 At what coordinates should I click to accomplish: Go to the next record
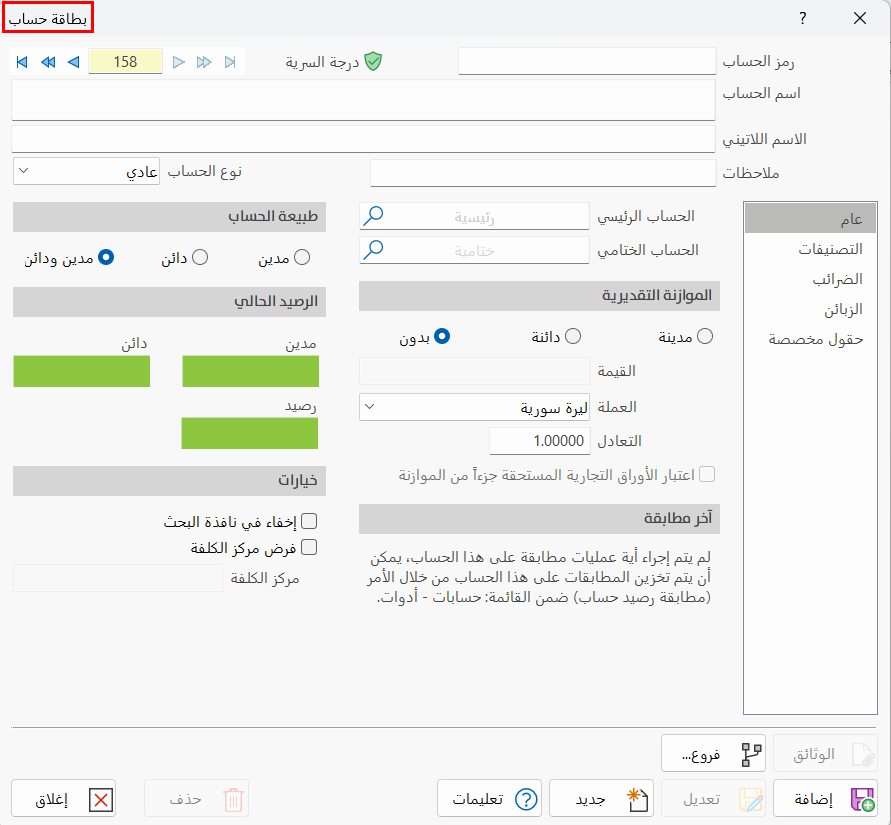pyautogui.click(x=178, y=62)
